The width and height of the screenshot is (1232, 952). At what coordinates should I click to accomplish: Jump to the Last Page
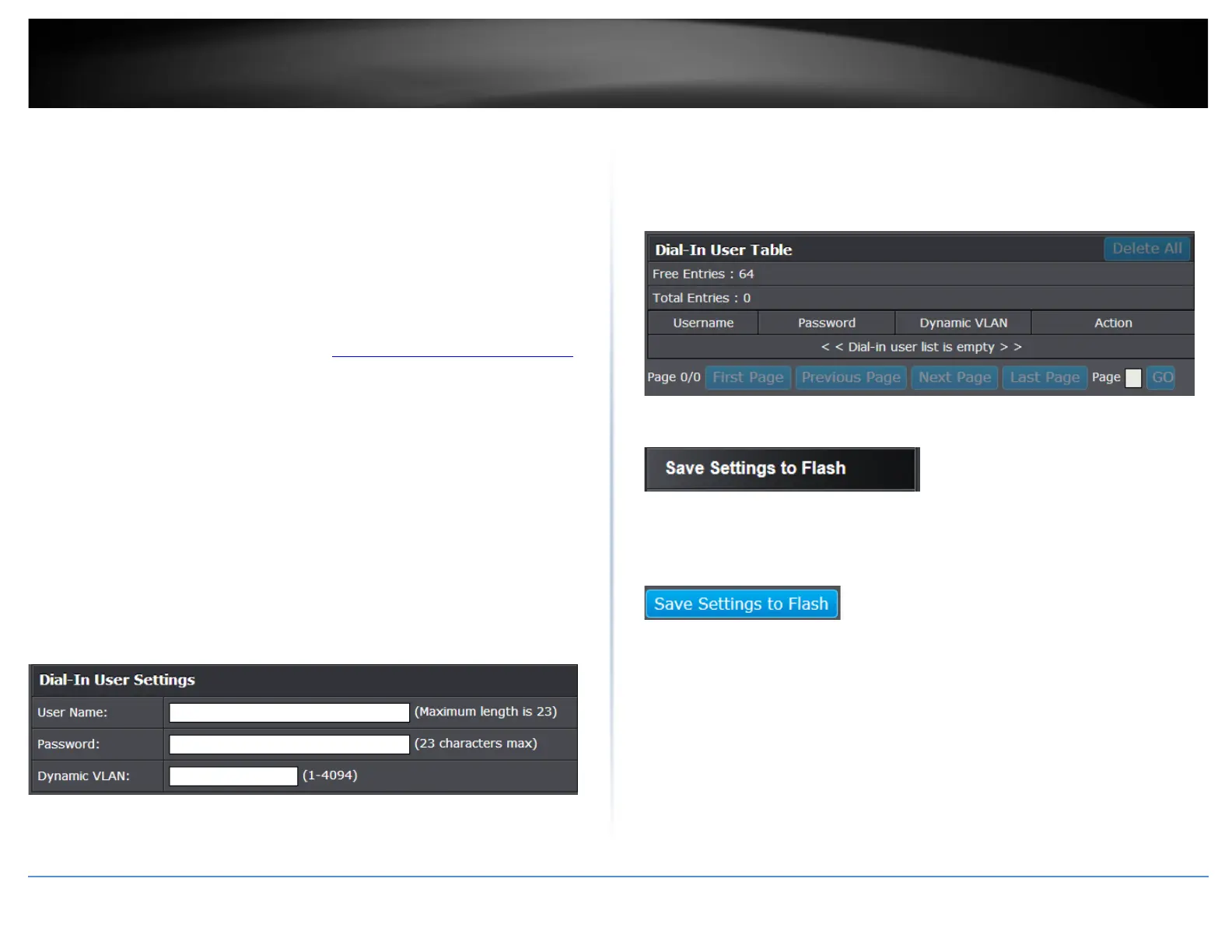pos(1045,378)
